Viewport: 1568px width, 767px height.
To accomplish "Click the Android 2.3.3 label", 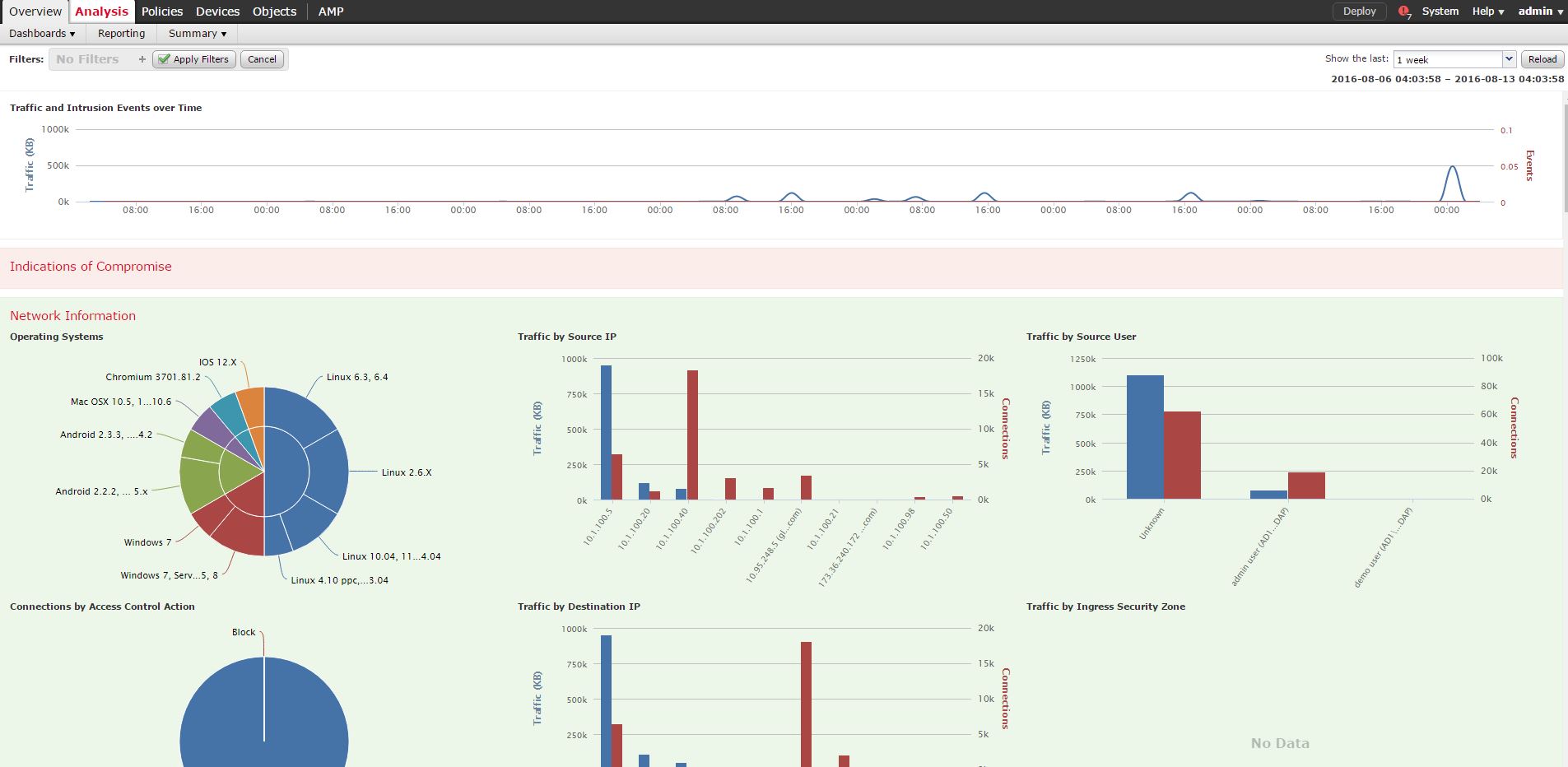I will coord(106,435).
